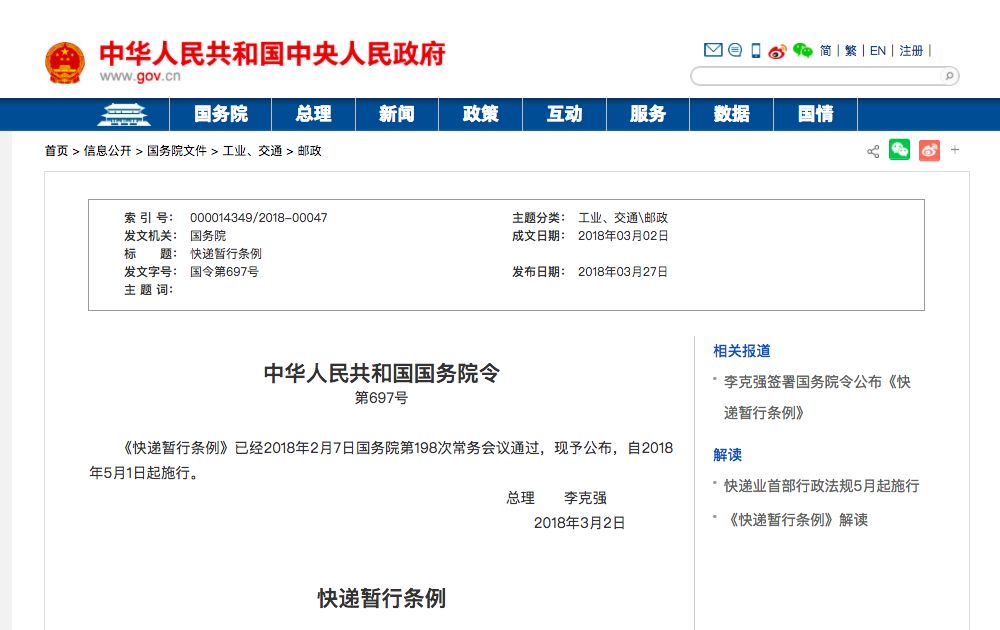This screenshot has width=1000, height=630.
Task: Open the 数据 menu
Action: 732,114
